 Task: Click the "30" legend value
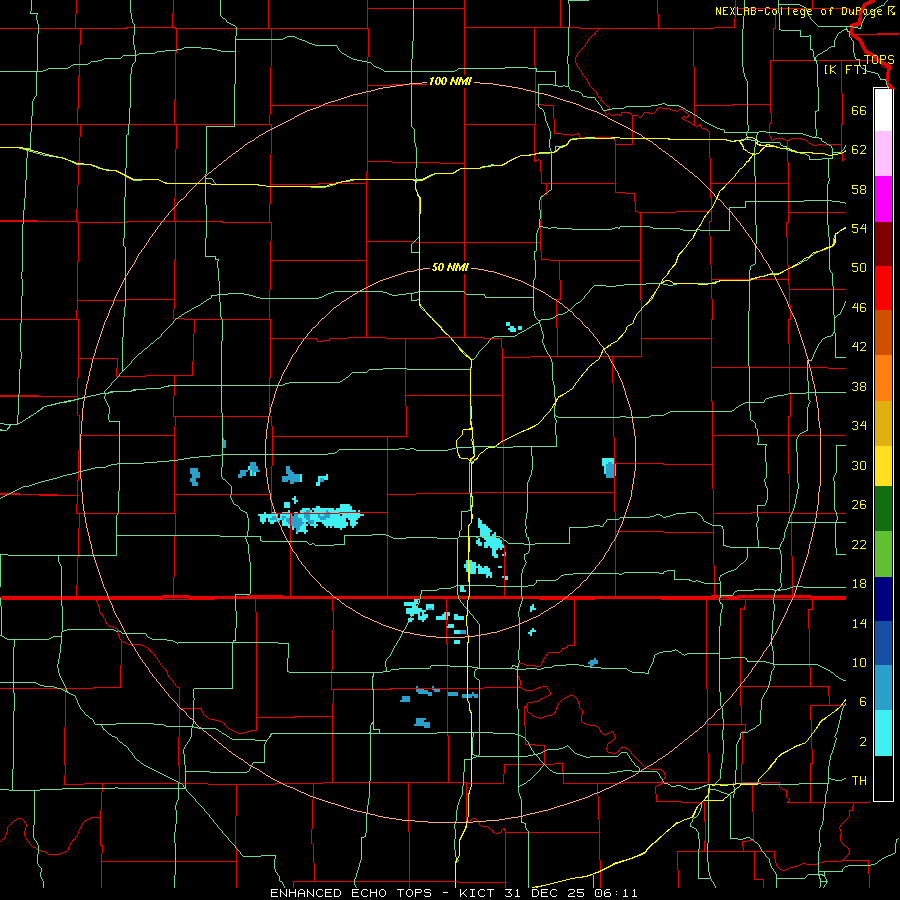click(x=859, y=465)
